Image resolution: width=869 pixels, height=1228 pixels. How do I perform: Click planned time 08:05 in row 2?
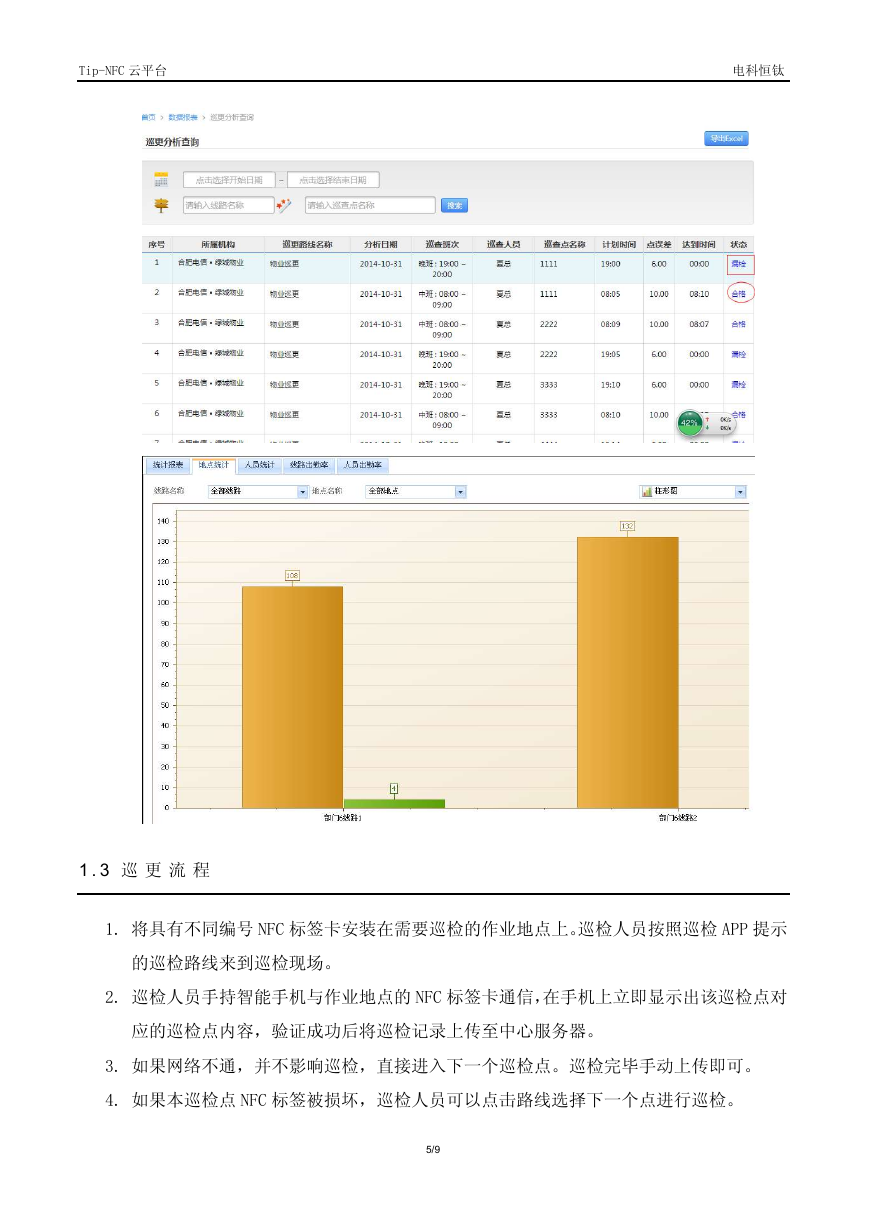[610, 294]
